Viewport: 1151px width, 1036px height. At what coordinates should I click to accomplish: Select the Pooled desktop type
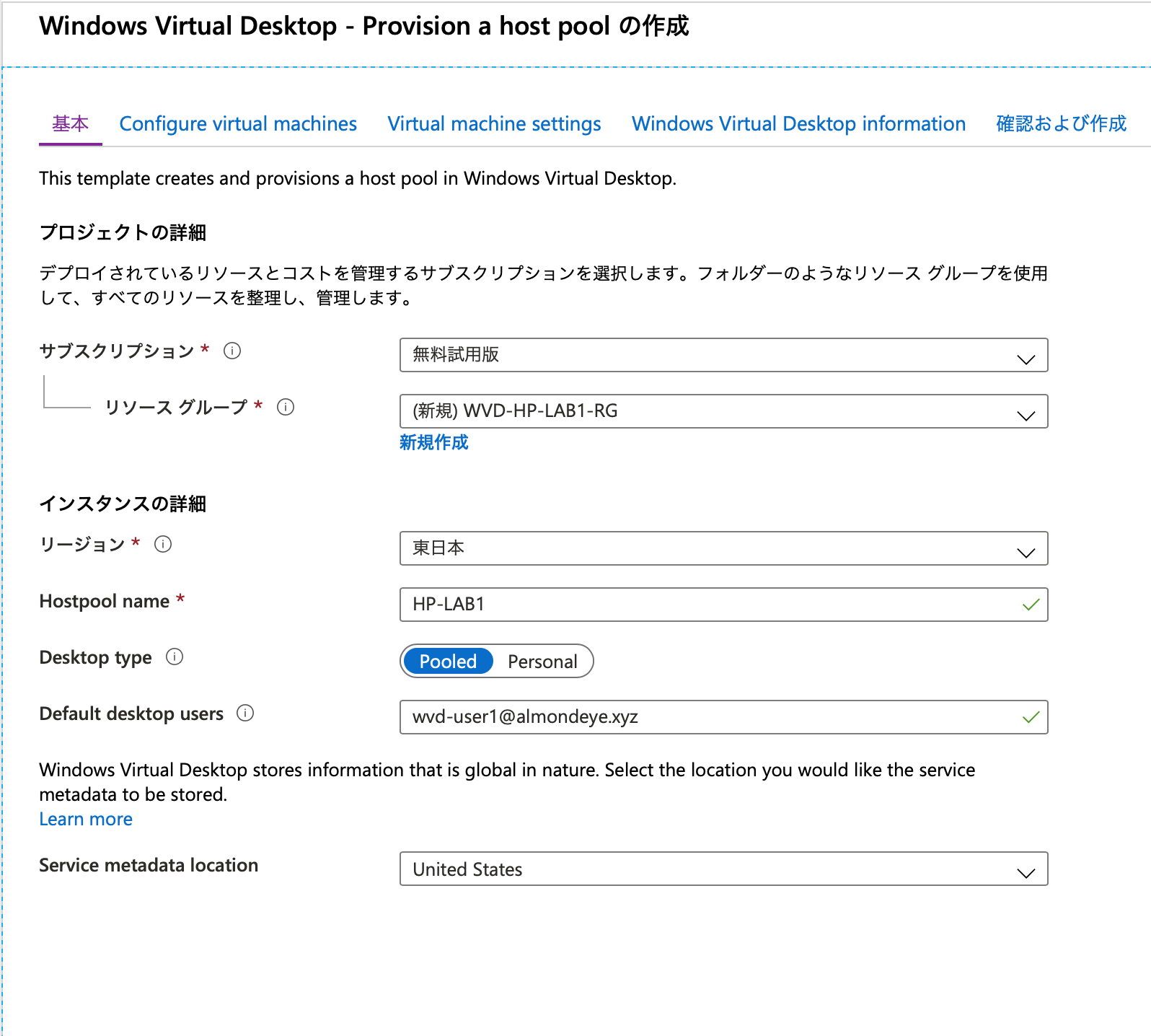[448, 661]
